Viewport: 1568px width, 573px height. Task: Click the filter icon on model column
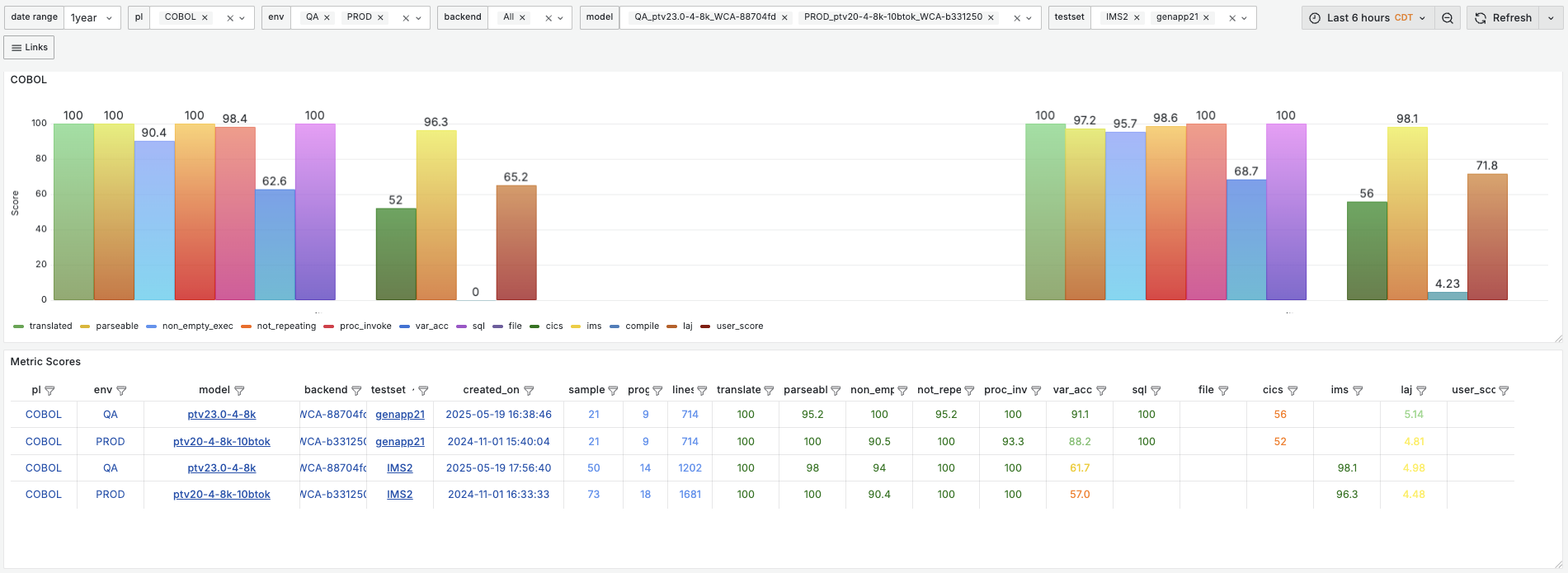pyautogui.click(x=239, y=391)
